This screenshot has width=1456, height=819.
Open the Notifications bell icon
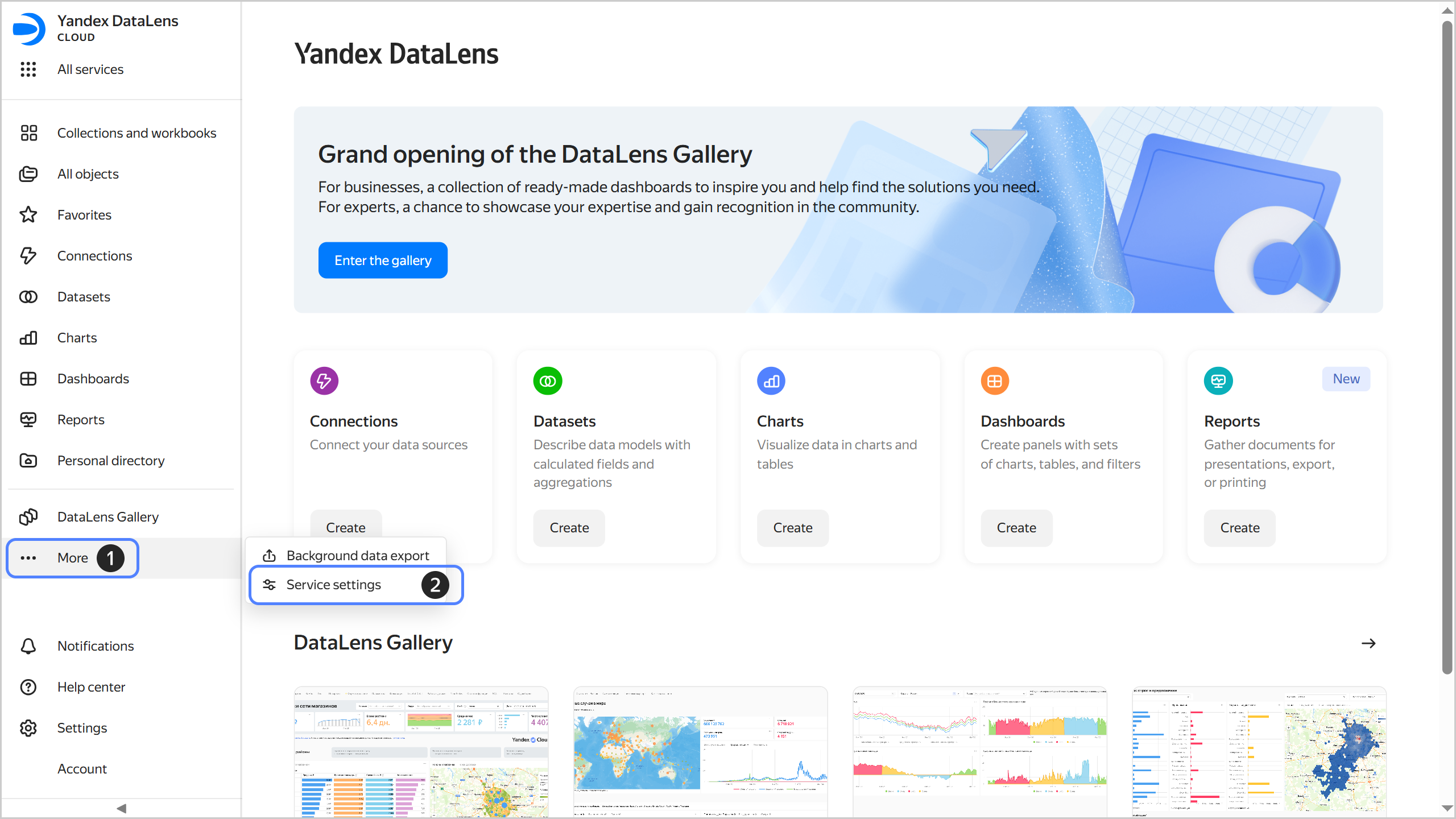click(x=28, y=646)
